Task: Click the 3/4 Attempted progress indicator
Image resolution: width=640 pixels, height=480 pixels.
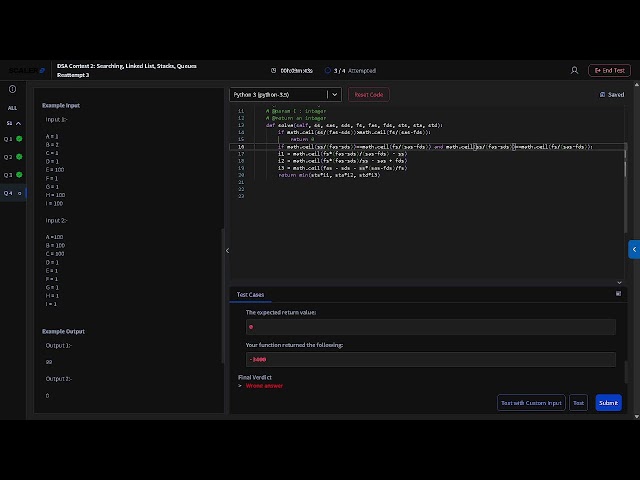Action: [351, 71]
